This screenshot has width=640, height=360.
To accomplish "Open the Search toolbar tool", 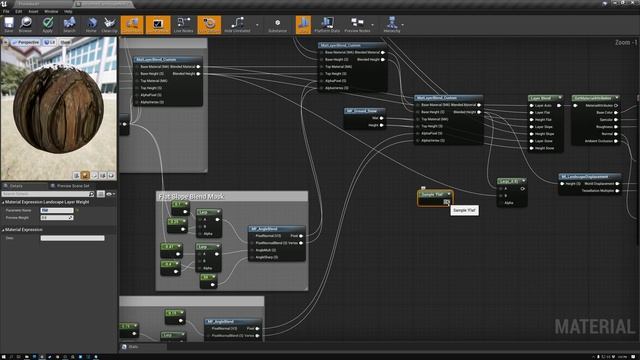I will (x=69, y=24).
